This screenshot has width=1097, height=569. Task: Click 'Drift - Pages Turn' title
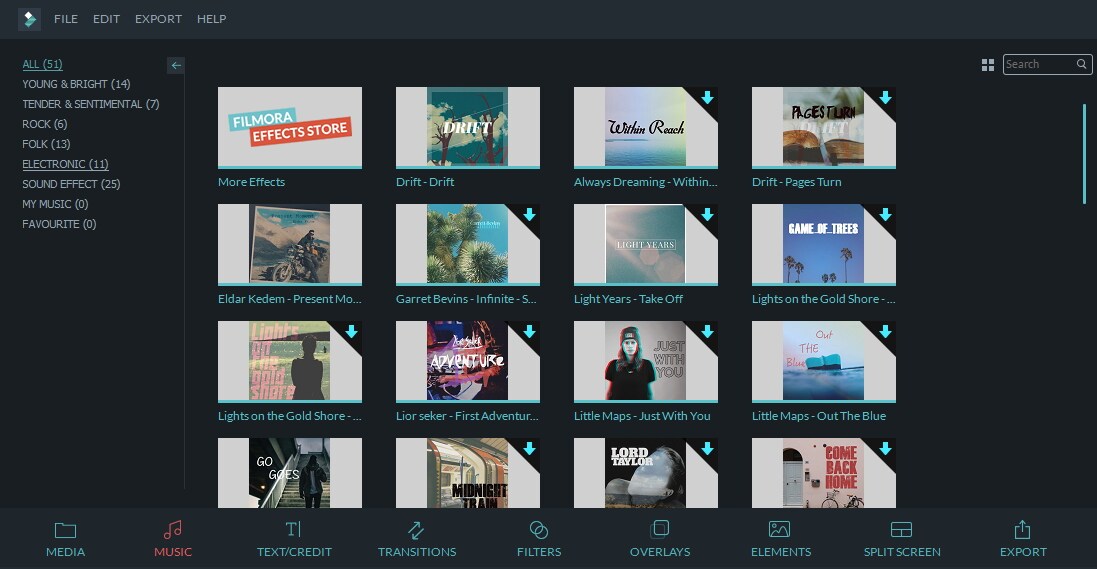coord(796,182)
